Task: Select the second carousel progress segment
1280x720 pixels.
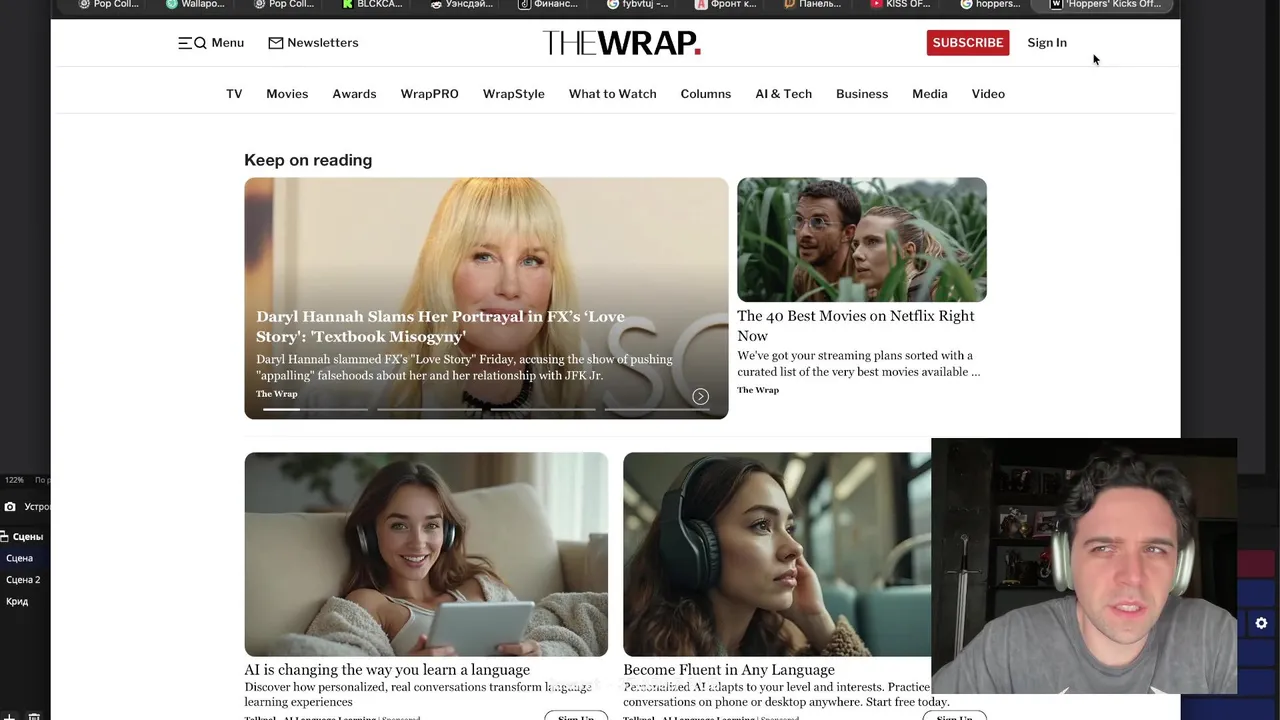Action: pyautogui.click(x=428, y=409)
